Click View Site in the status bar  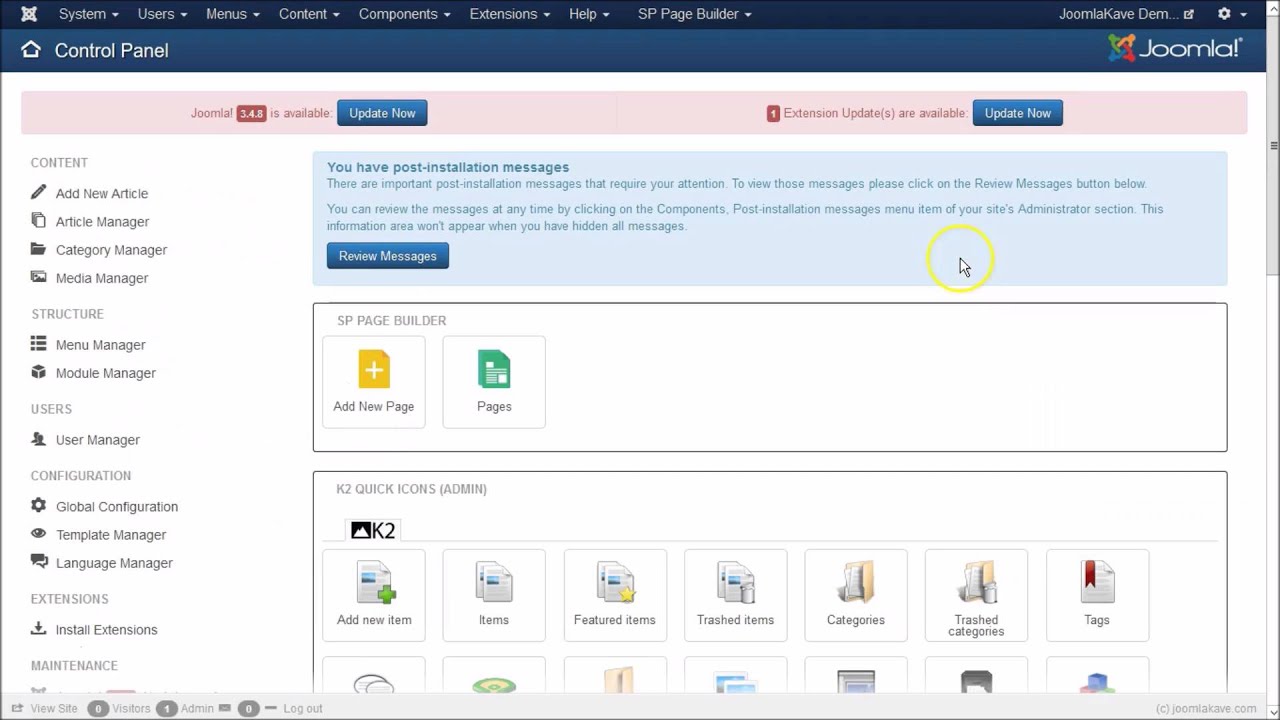(x=45, y=708)
